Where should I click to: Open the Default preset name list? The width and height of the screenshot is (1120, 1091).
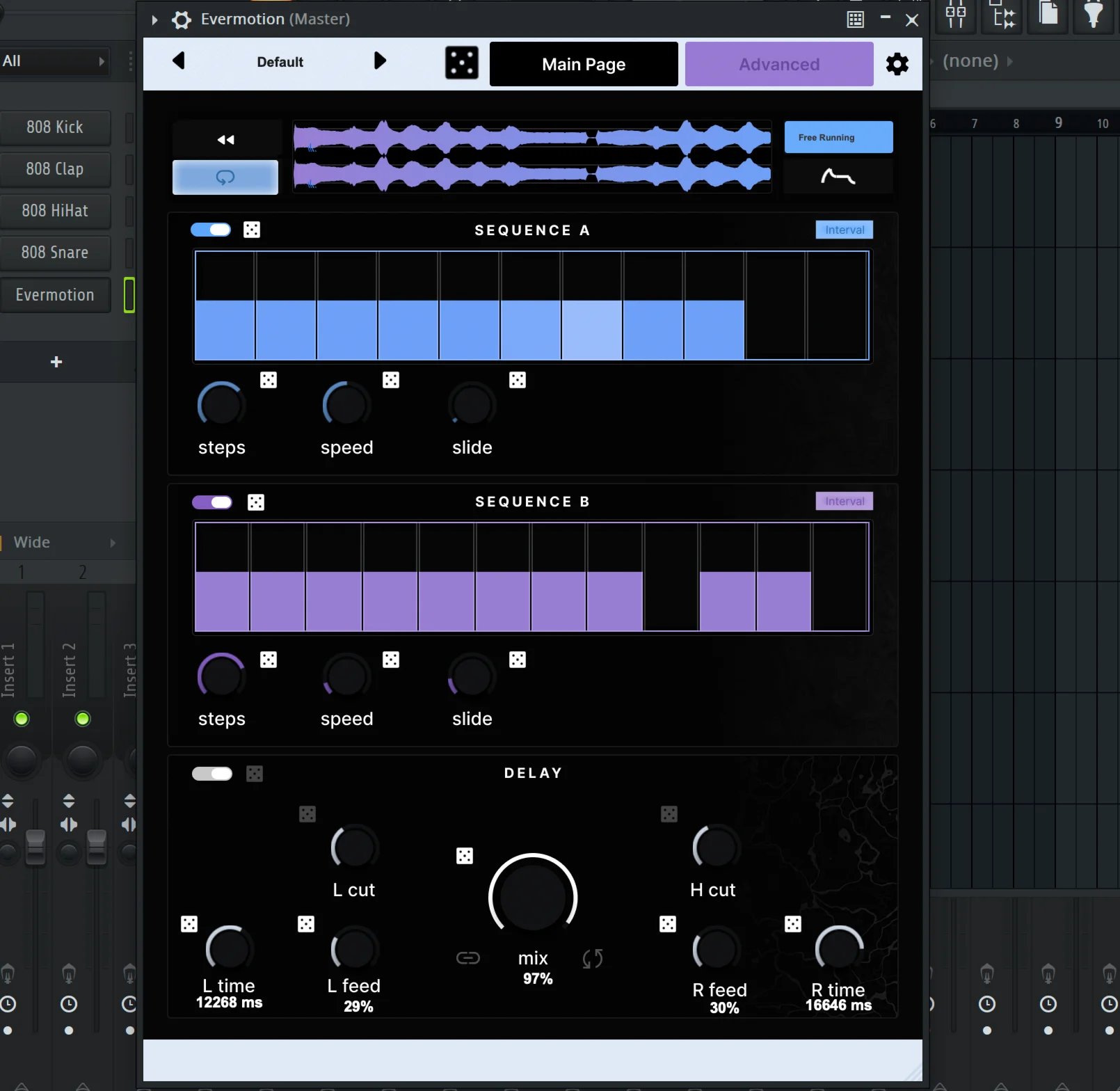[x=280, y=62]
